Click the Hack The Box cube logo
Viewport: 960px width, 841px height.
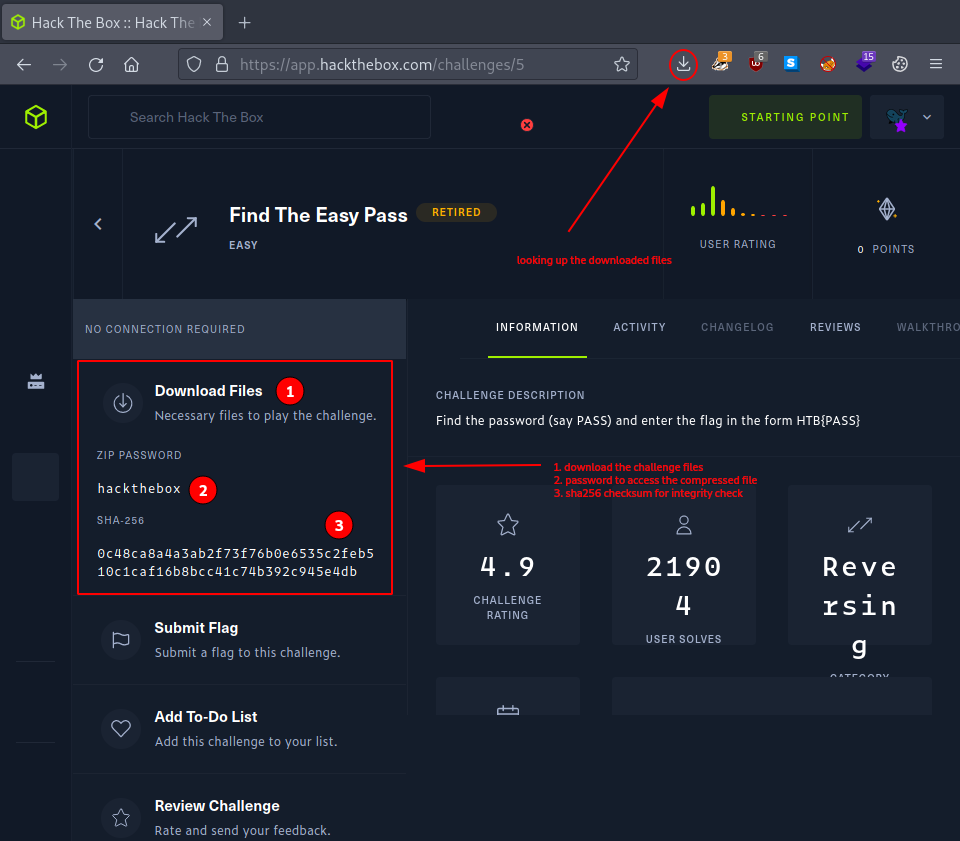point(36,117)
